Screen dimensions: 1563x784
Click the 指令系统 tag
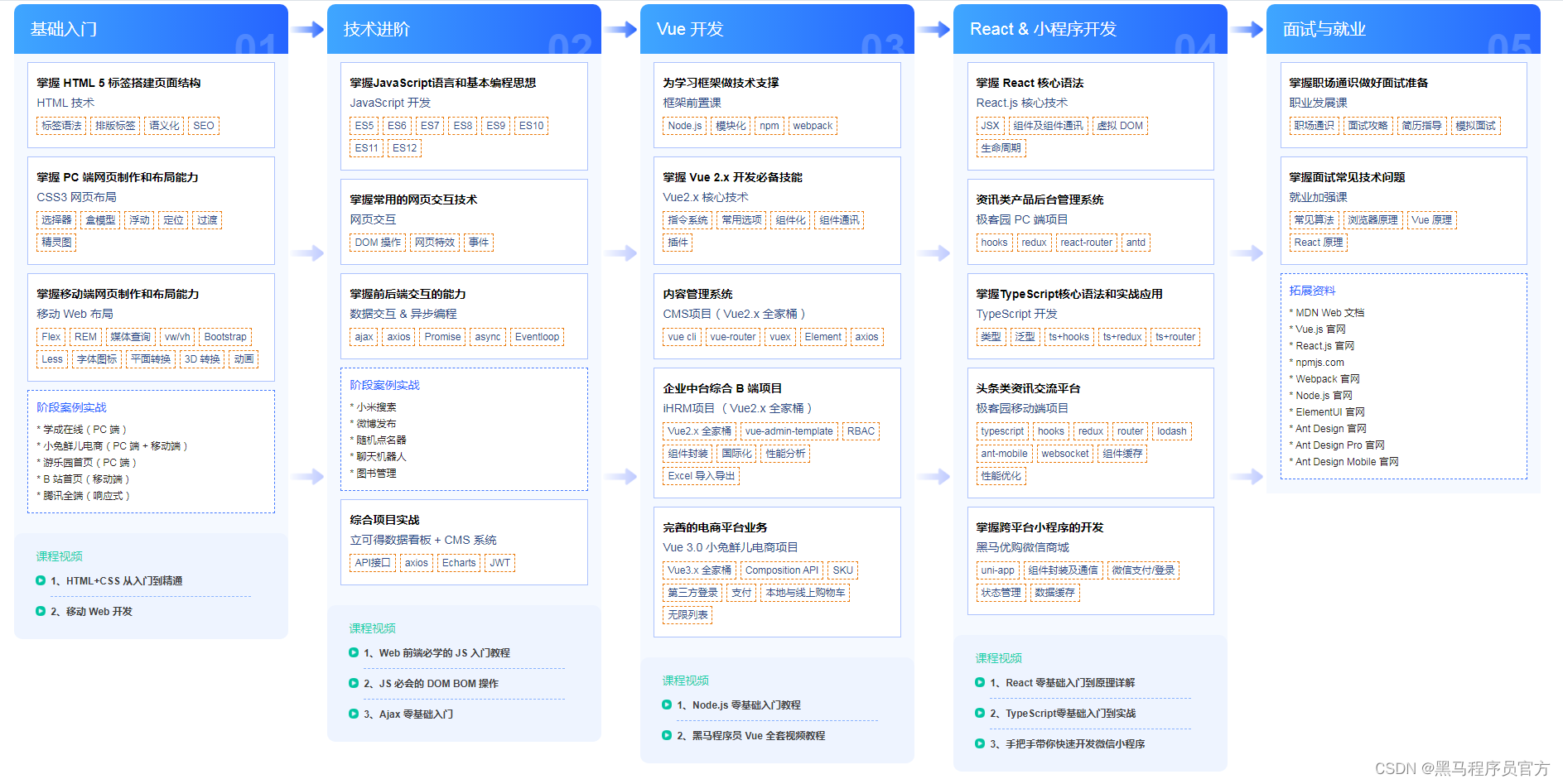pyautogui.click(x=687, y=220)
